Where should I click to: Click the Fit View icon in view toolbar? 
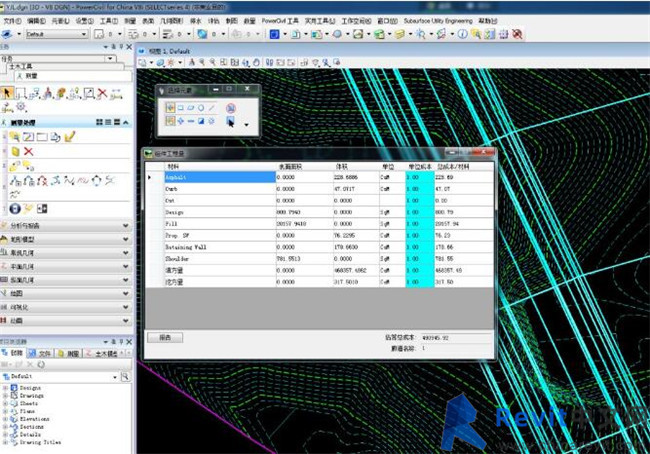coord(235,62)
